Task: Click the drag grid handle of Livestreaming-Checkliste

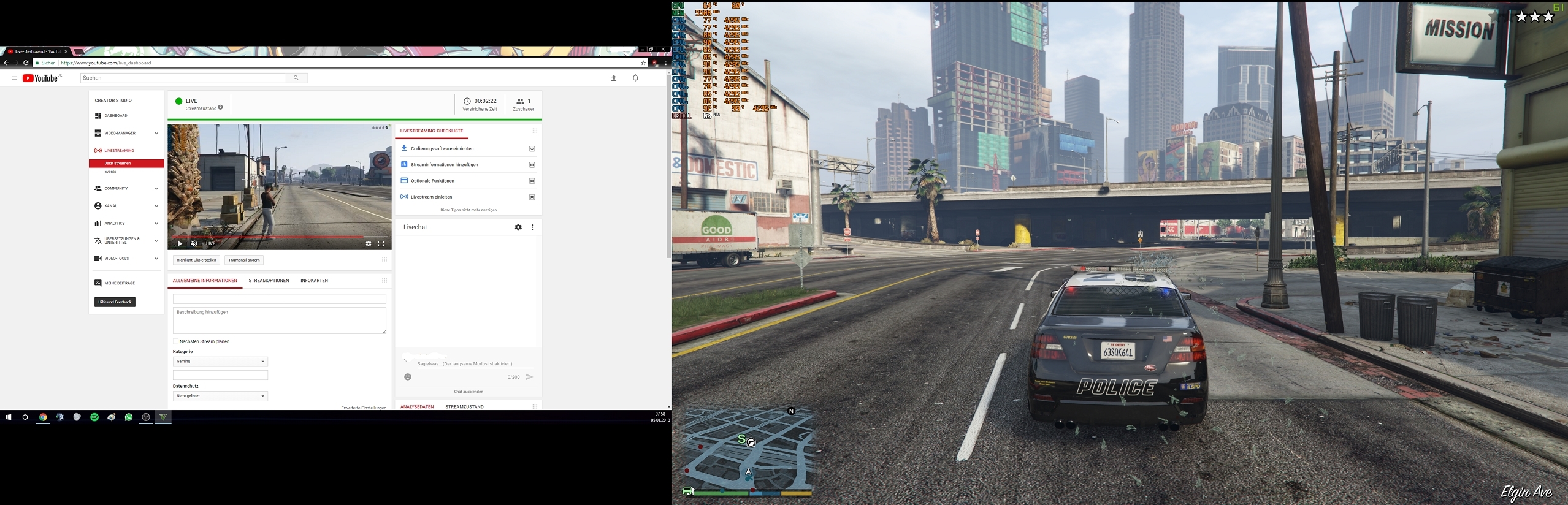Action: 535,131
